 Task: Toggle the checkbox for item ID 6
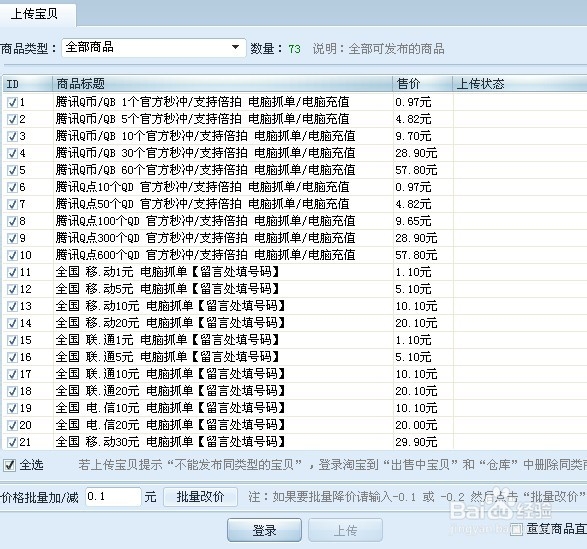[12, 187]
